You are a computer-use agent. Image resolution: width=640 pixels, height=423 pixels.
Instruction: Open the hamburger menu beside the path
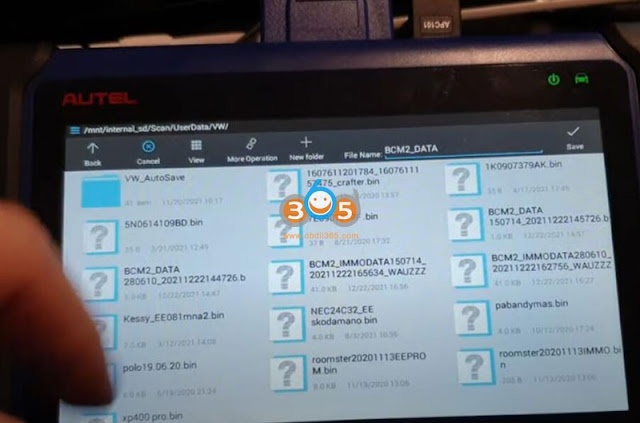click(x=75, y=130)
